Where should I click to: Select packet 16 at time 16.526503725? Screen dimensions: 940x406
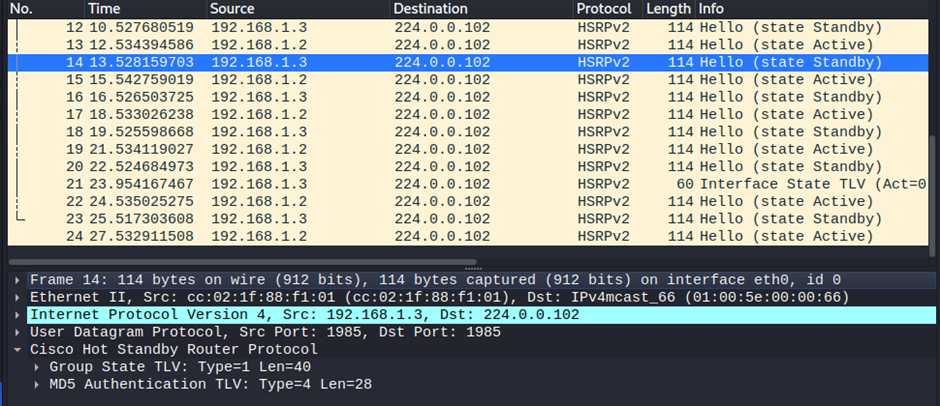[x=468, y=97]
